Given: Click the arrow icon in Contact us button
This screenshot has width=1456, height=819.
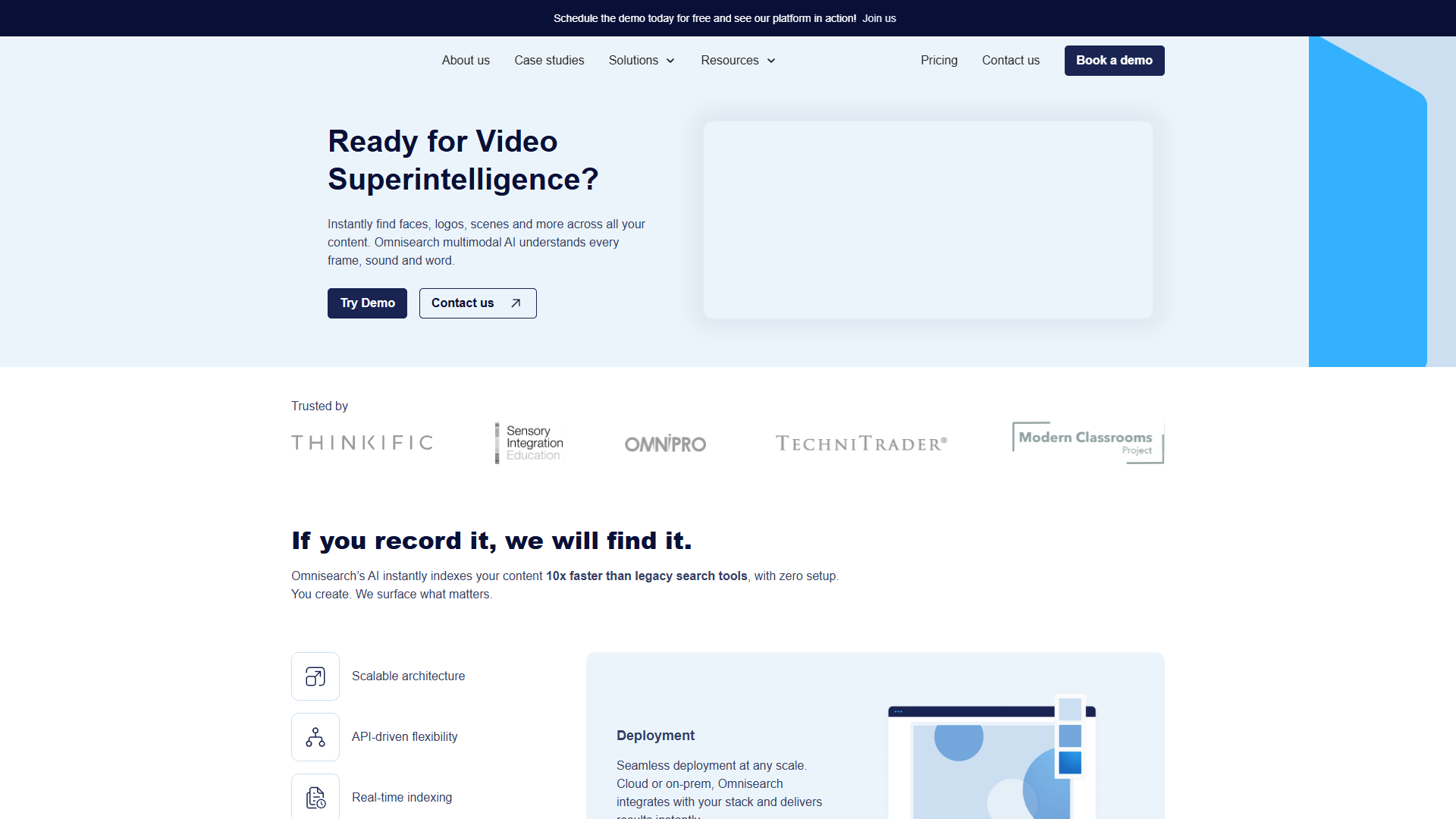Looking at the screenshot, I should tap(516, 303).
